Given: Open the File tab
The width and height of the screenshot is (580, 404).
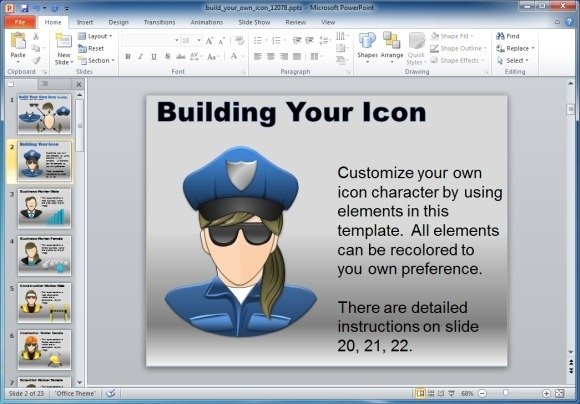Looking at the screenshot, I should [x=20, y=22].
